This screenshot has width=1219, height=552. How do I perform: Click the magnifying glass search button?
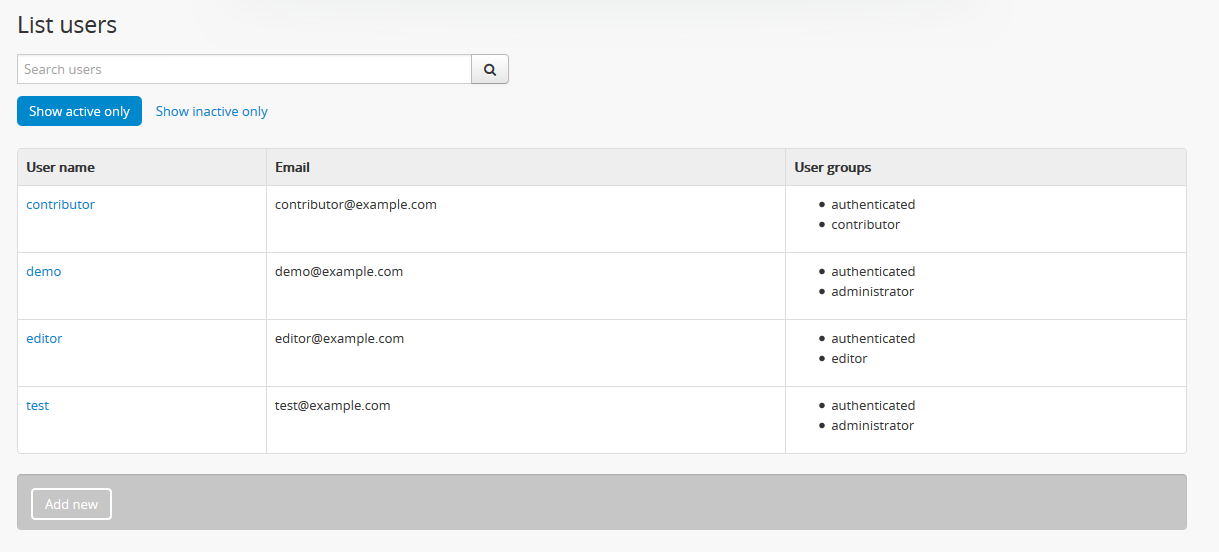coord(490,70)
